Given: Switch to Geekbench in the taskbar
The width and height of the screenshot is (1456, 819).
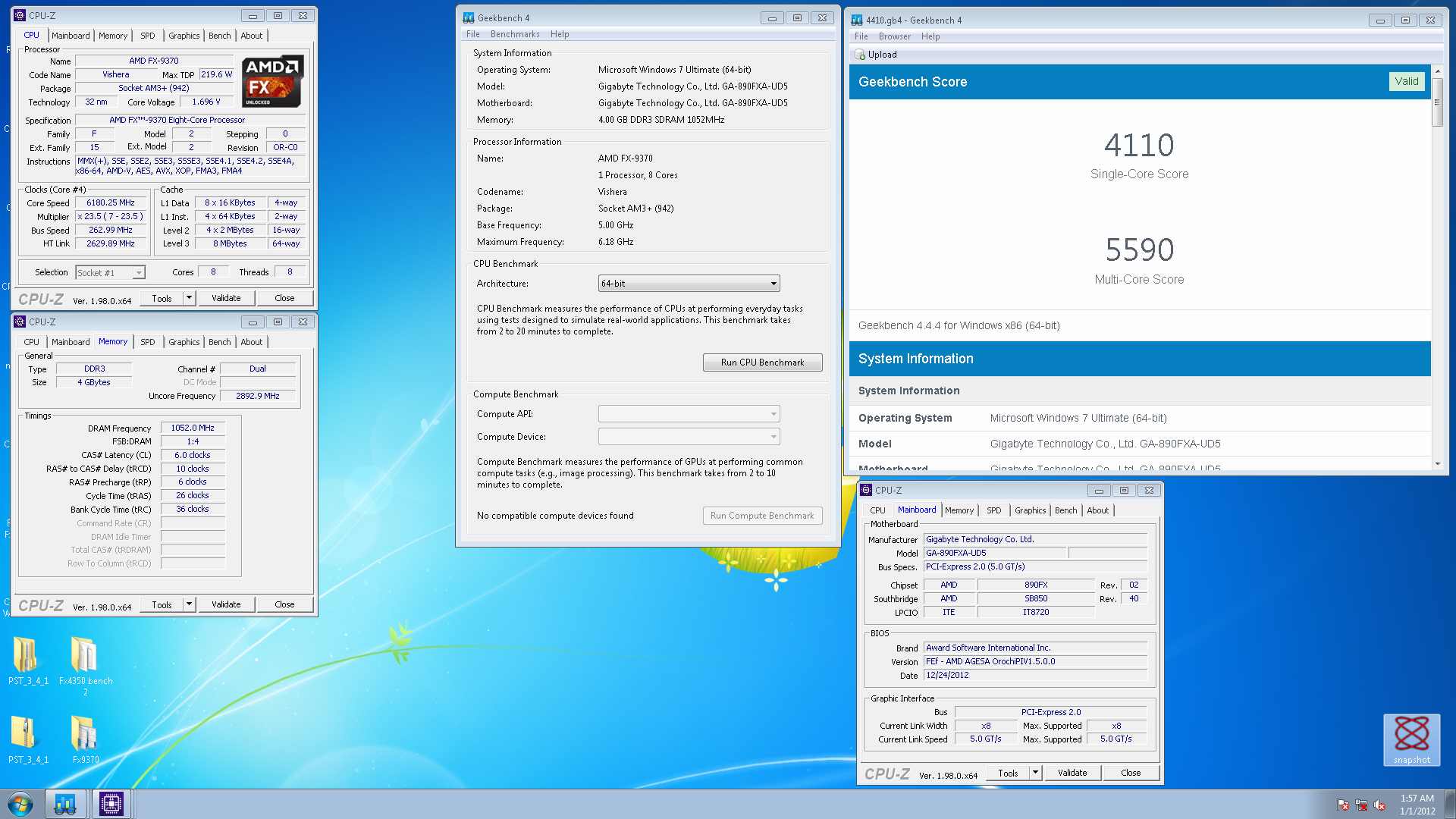Looking at the screenshot, I should pyautogui.click(x=65, y=804).
